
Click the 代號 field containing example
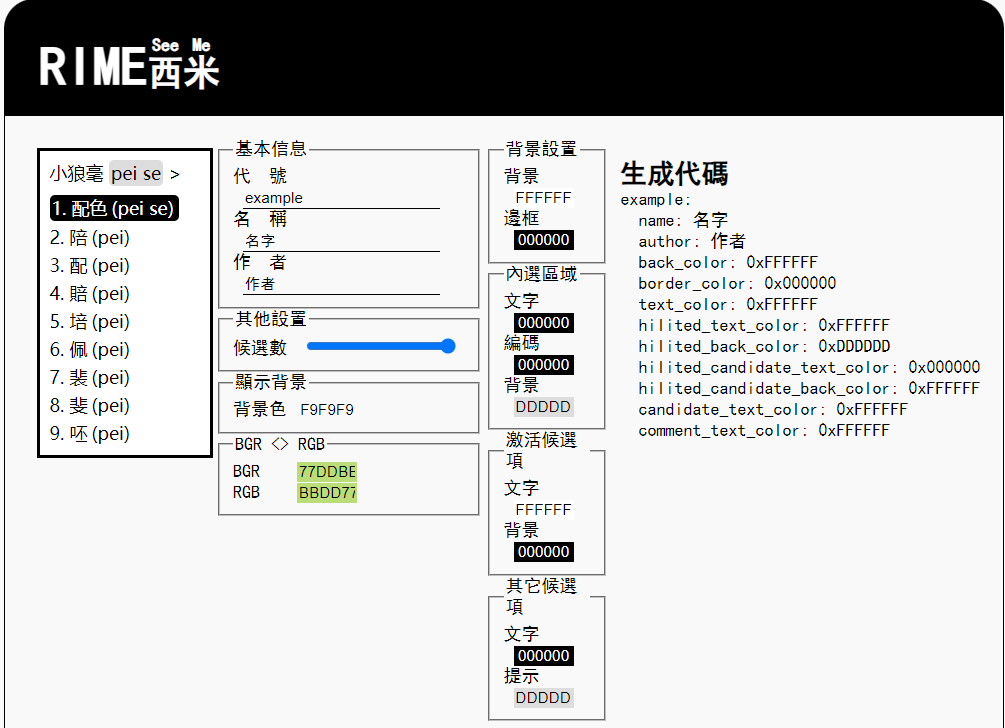(x=341, y=198)
